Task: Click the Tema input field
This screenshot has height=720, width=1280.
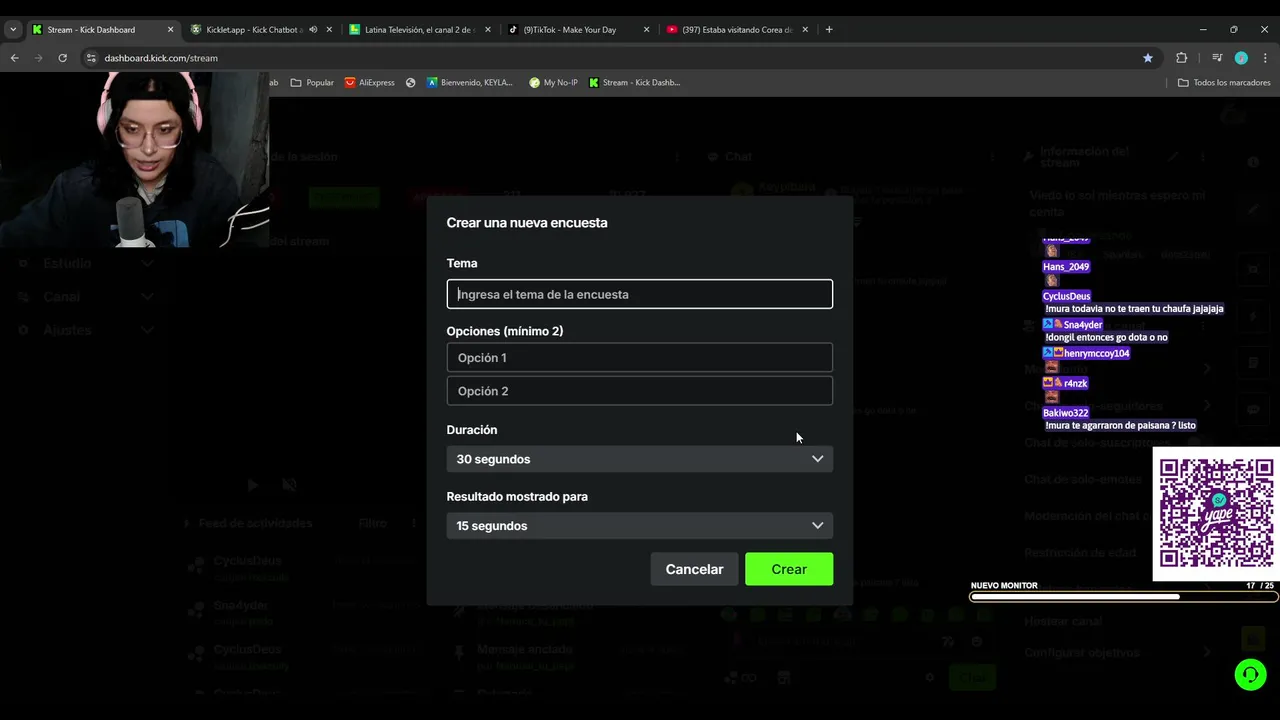Action: tap(639, 294)
